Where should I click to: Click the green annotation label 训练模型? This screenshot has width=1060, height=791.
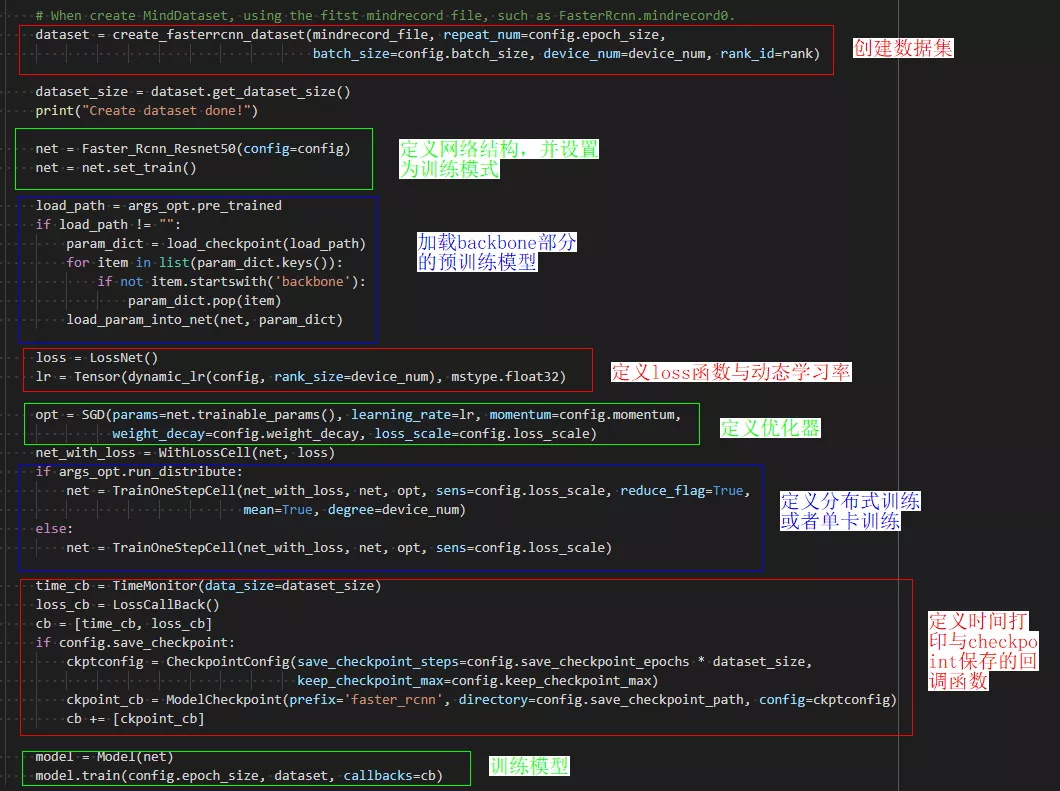coord(529,766)
